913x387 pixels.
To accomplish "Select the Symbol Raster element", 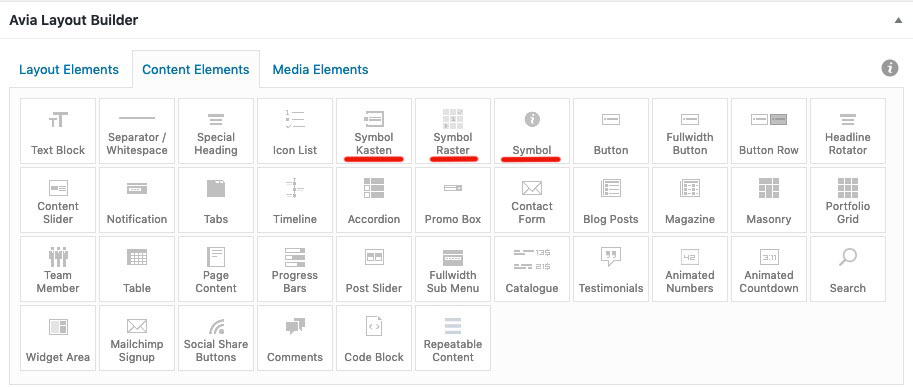I will pyautogui.click(x=453, y=131).
